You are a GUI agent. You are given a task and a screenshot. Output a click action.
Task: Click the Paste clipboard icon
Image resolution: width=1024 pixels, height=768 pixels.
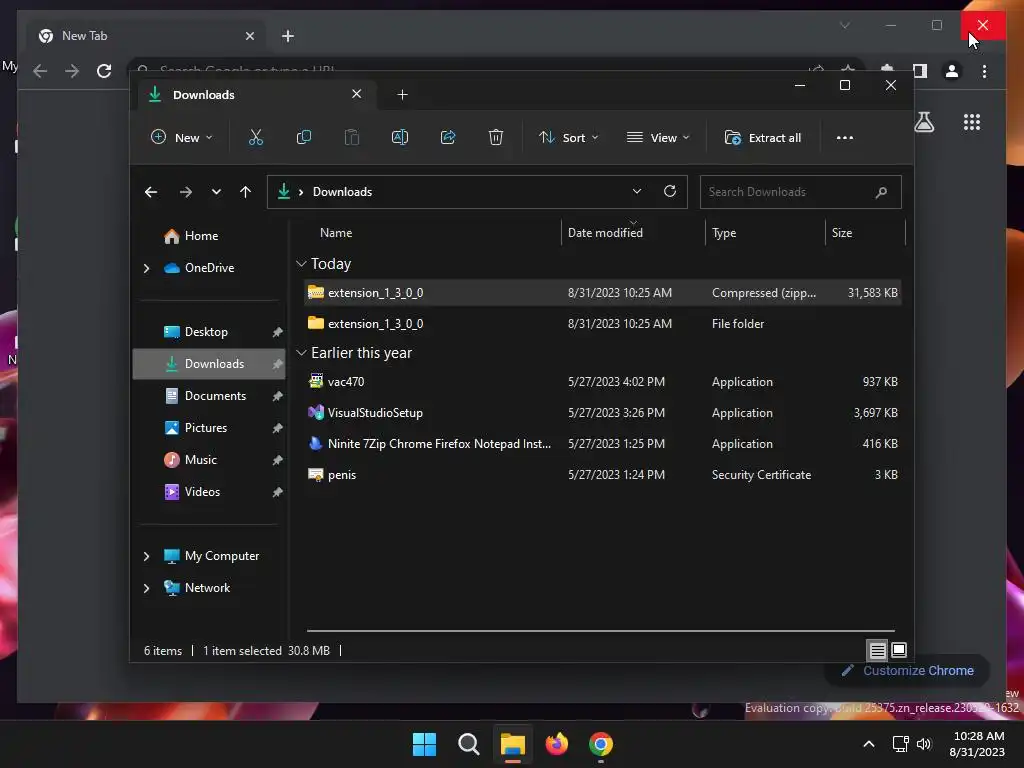tap(351, 137)
